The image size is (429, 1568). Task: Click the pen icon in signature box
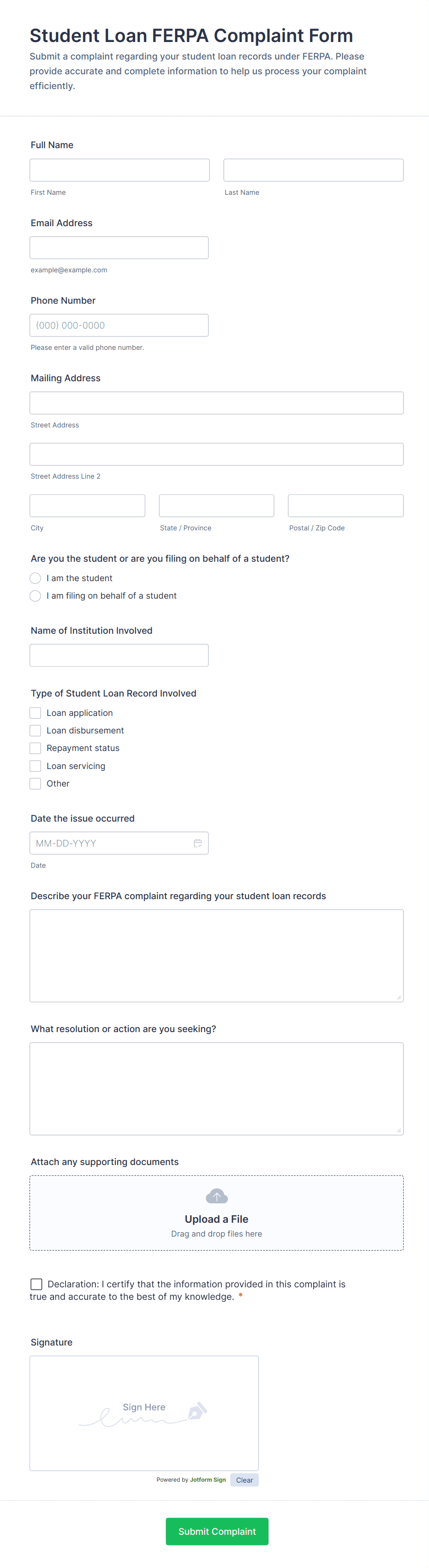[x=197, y=1411]
